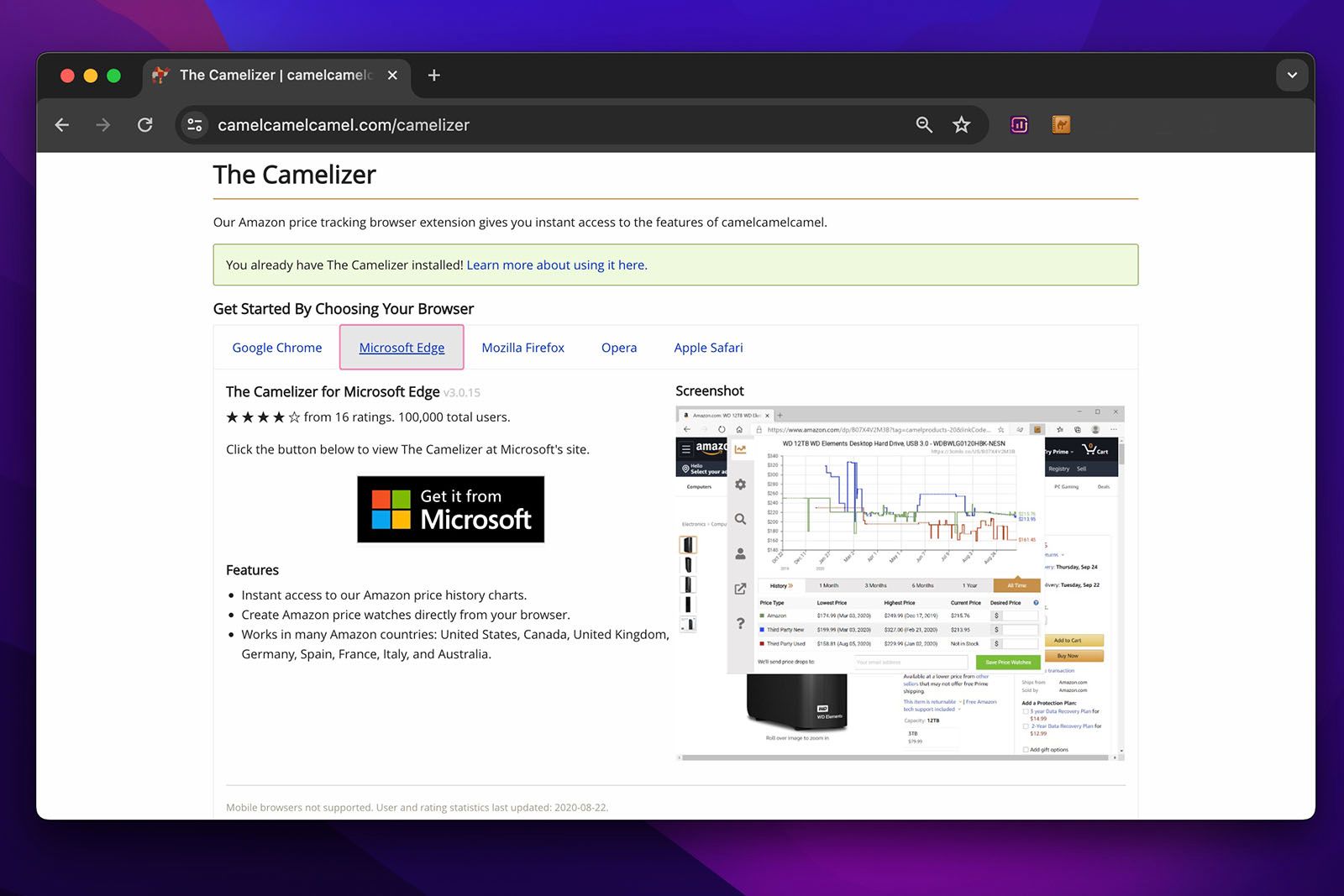Click the star rating row
This screenshot has height=896, width=1344.
point(368,417)
